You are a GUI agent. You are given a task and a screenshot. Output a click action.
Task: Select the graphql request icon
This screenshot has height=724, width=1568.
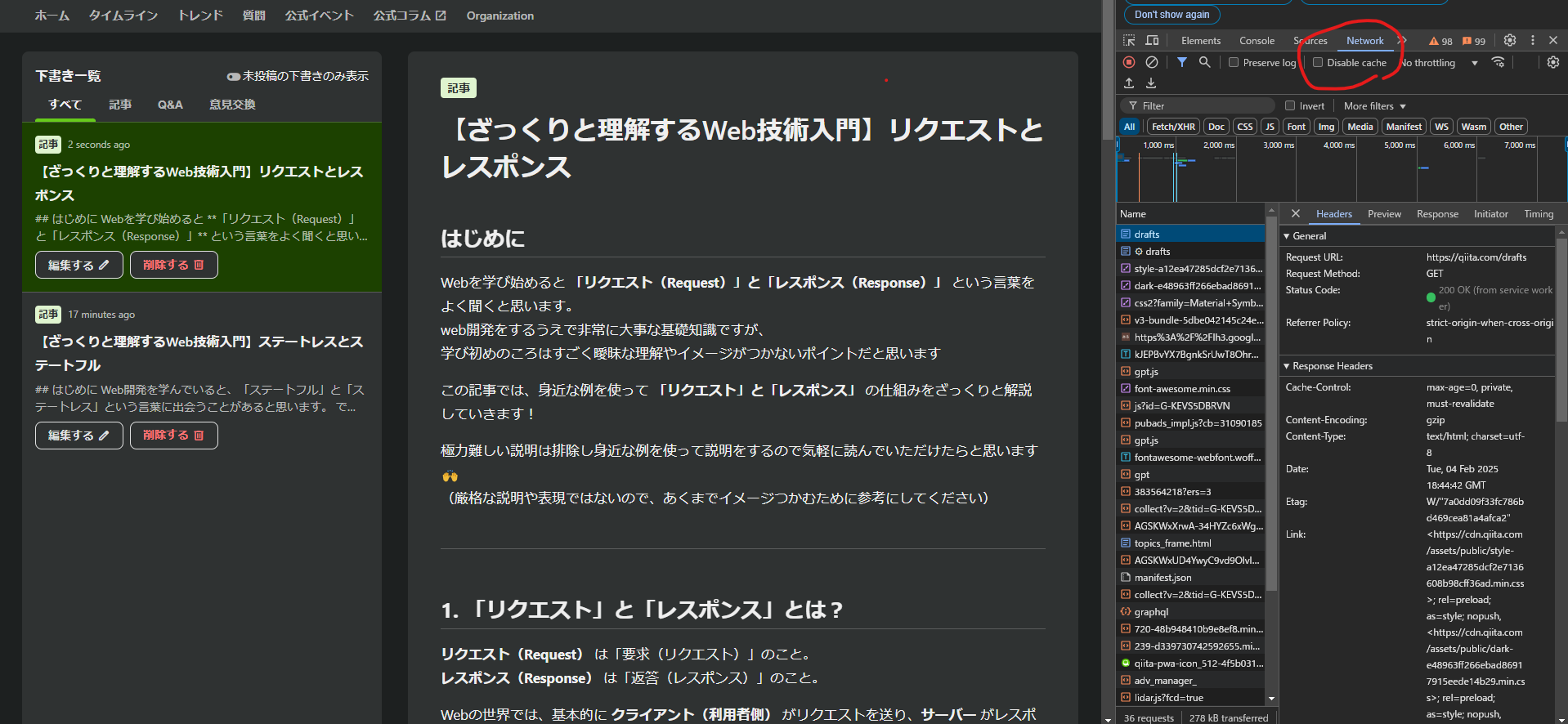[x=1126, y=611]
